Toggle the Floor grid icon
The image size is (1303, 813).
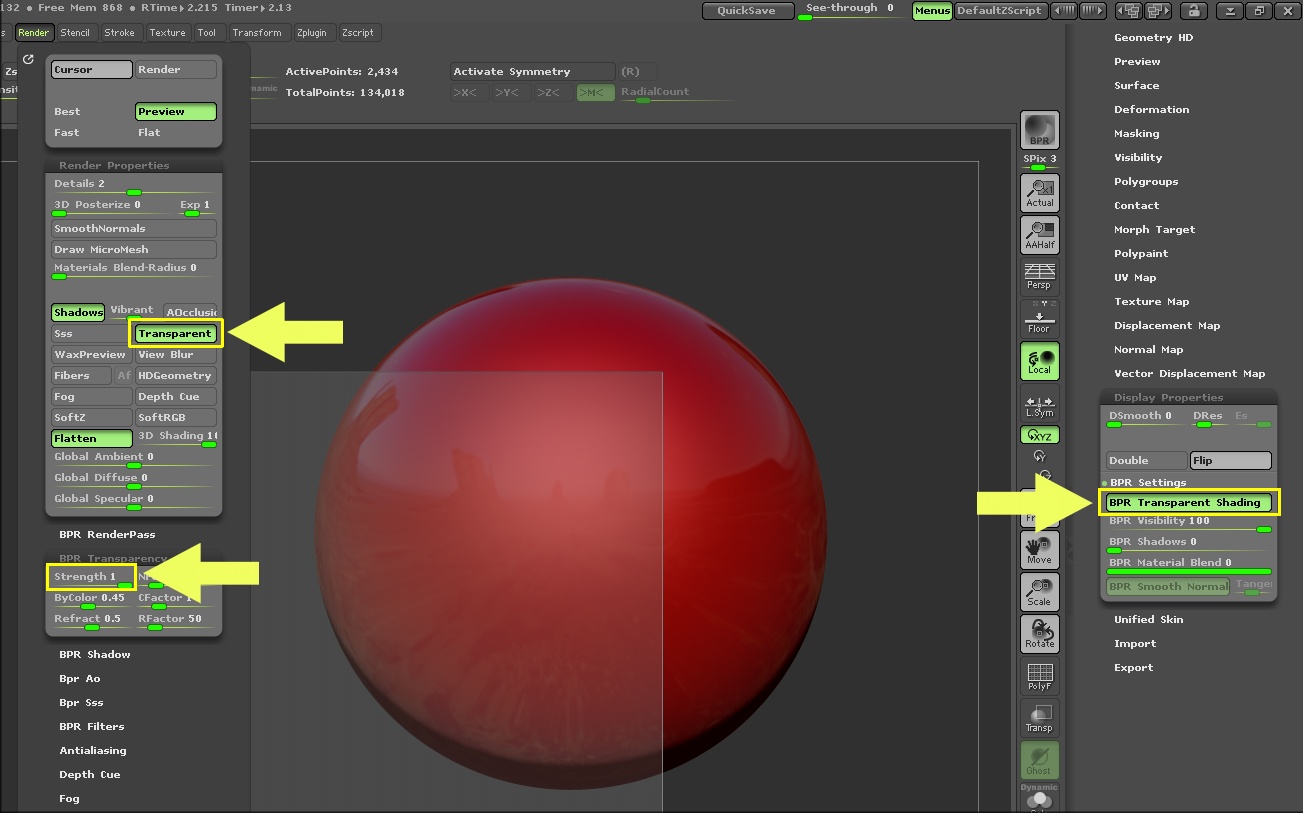(x=1039, y=318)
